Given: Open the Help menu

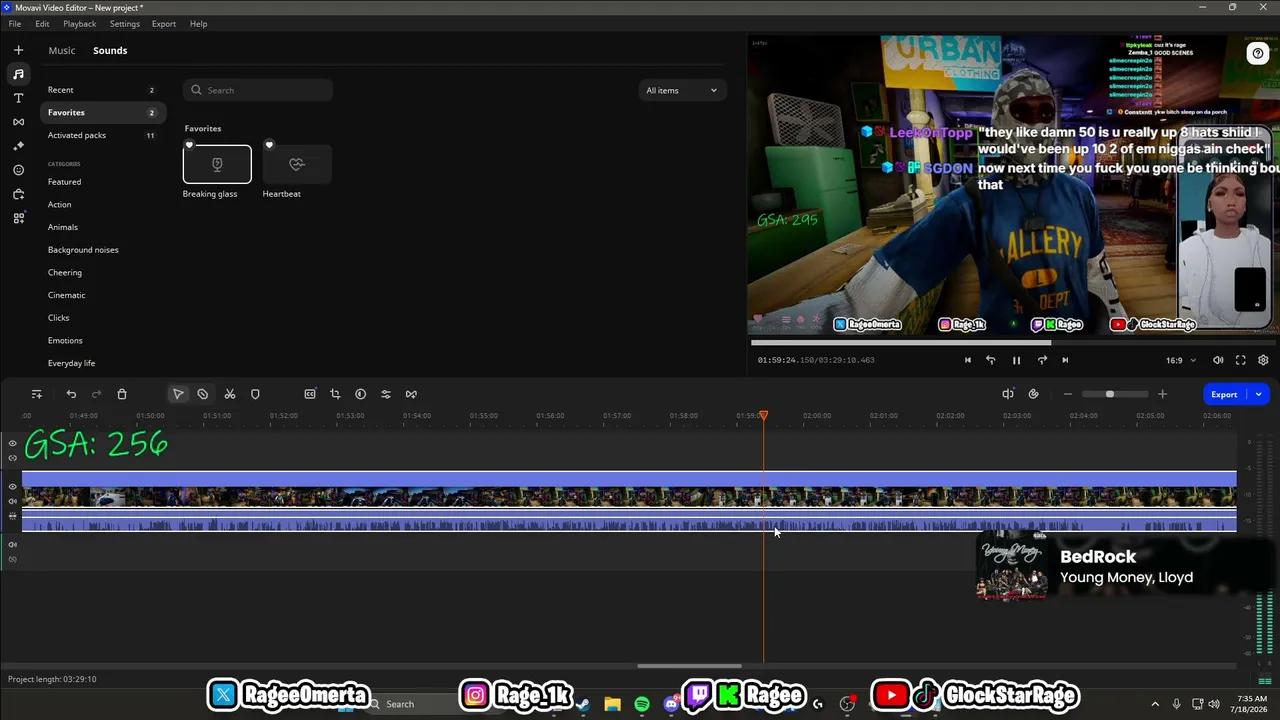Looking at the screenshot, I should click(x=198, y=24).
